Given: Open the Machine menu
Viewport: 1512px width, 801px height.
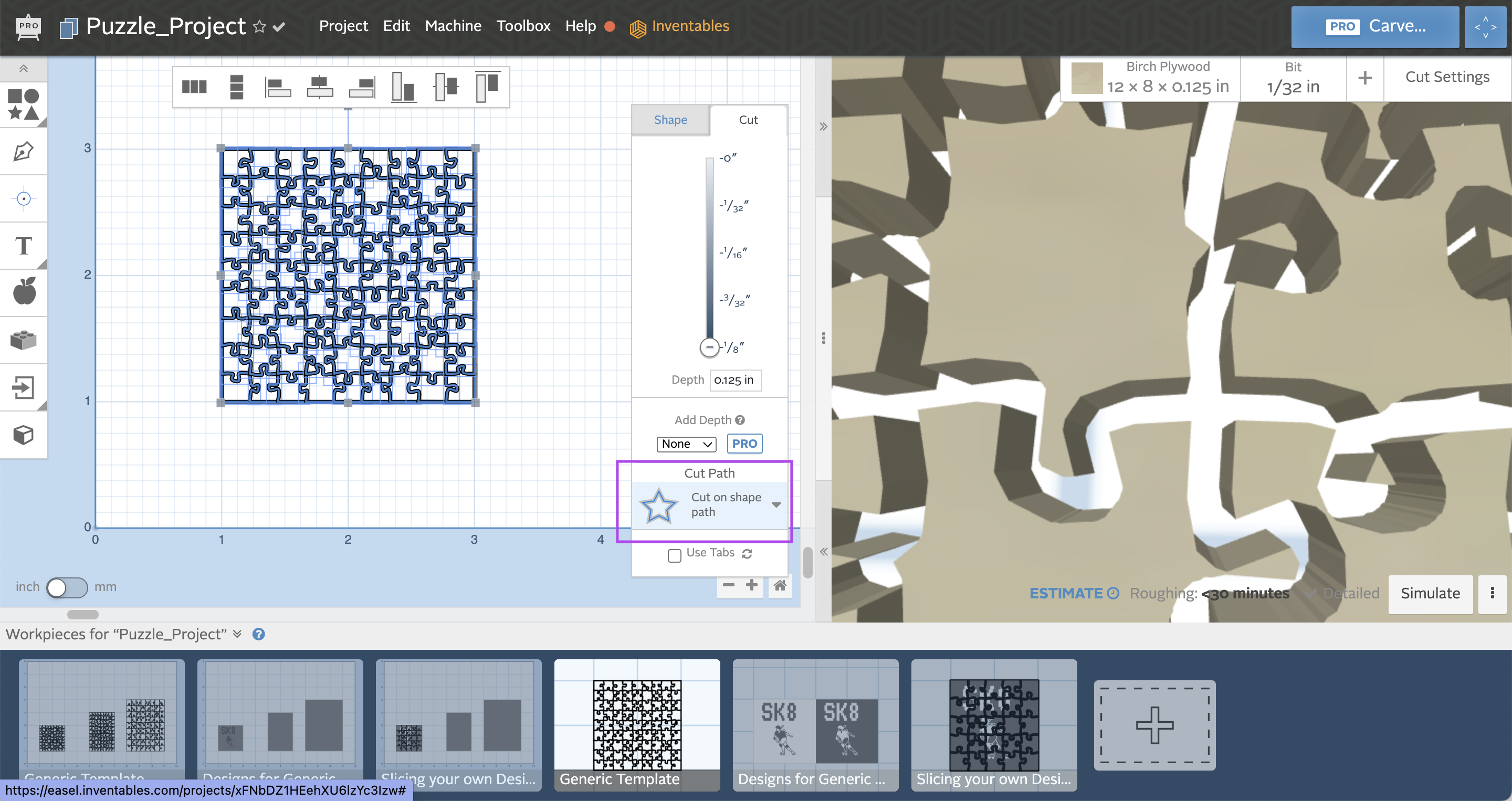Looking at the screenshot, I should (x=453, y=26).
